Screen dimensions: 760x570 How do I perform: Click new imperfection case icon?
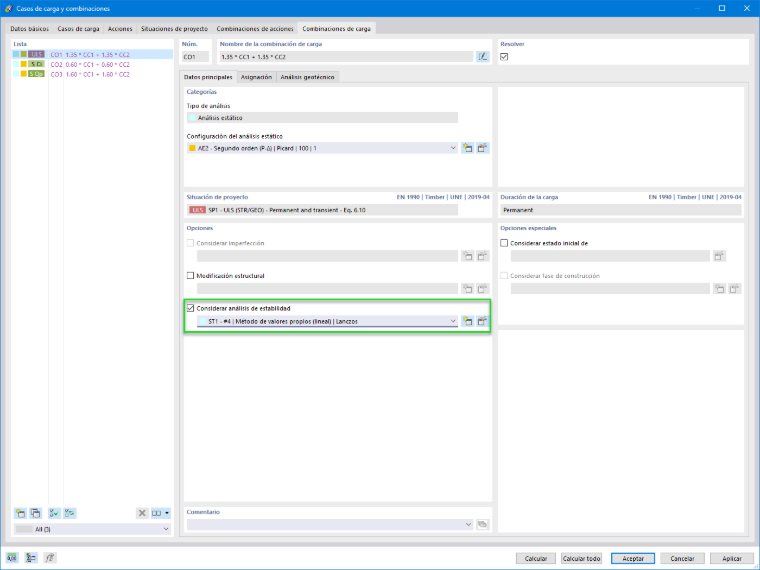[x=467, y=256]
